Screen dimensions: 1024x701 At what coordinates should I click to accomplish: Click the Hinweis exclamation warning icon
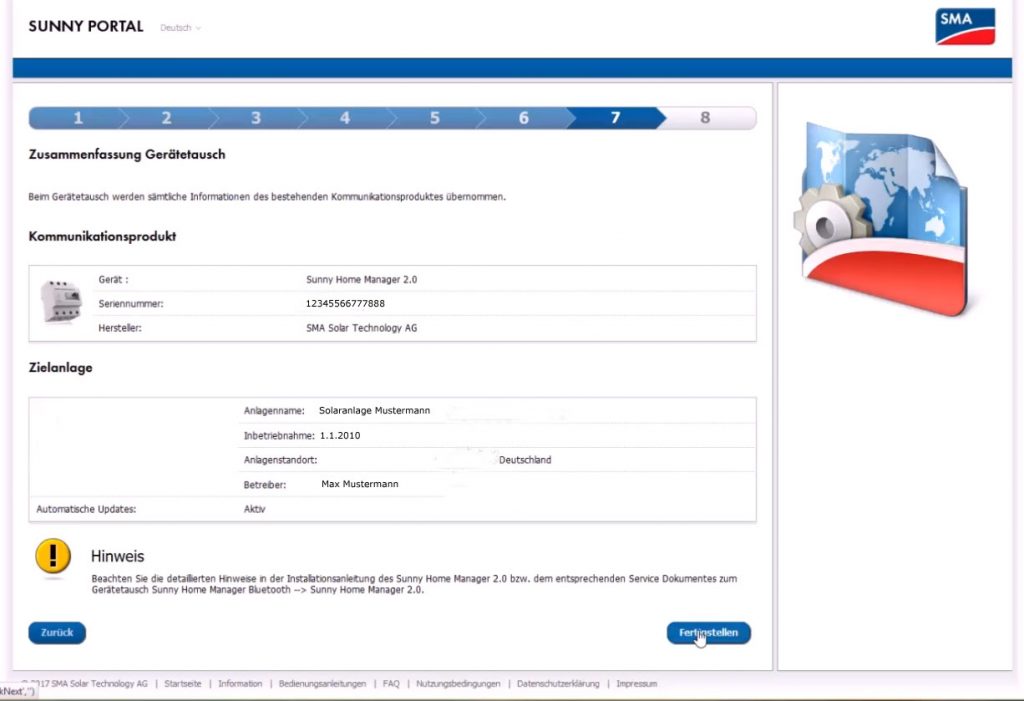tap(55, 557)
